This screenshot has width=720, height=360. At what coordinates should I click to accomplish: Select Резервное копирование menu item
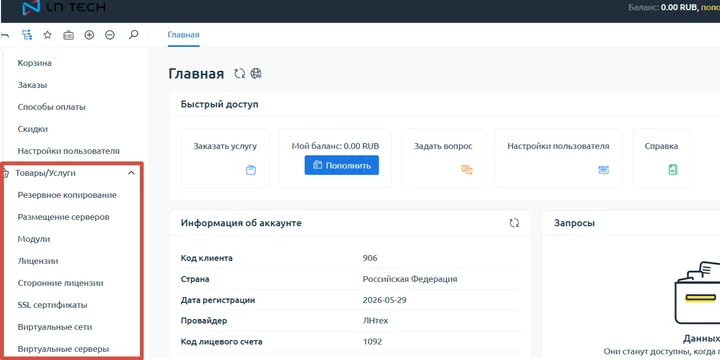[x=67, y=195]
